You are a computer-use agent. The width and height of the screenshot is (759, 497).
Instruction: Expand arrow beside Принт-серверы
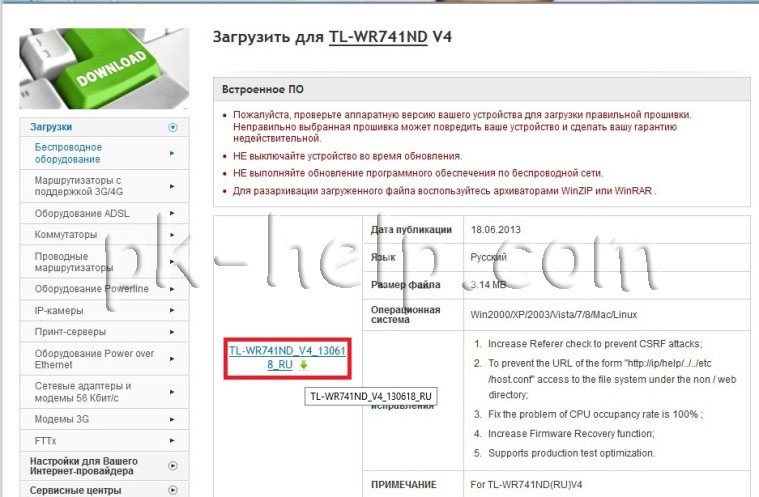tap(172, 332)
